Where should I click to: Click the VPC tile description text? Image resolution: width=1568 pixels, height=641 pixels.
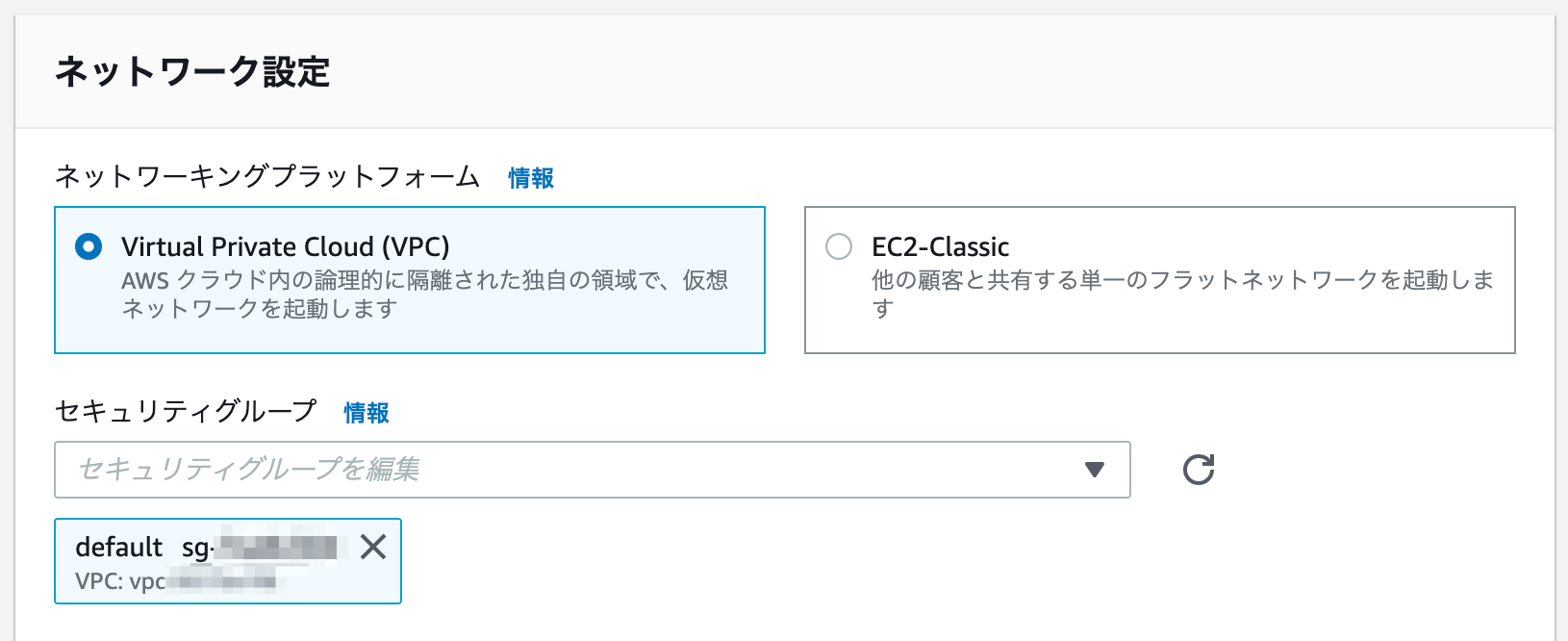click(424, 295)
